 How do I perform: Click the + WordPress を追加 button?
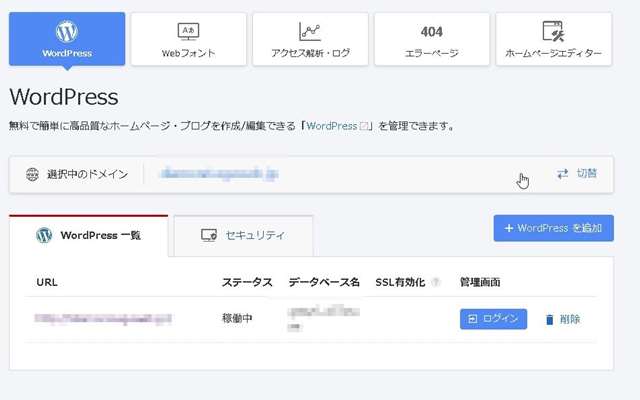pos(553,228)
